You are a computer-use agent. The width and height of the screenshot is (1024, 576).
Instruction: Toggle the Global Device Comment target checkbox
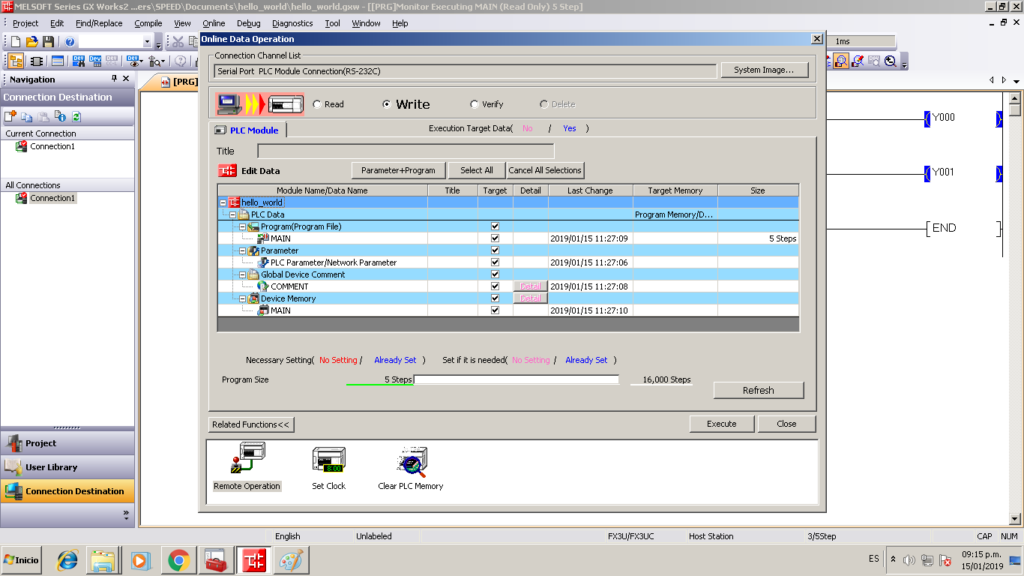point(495,274)
